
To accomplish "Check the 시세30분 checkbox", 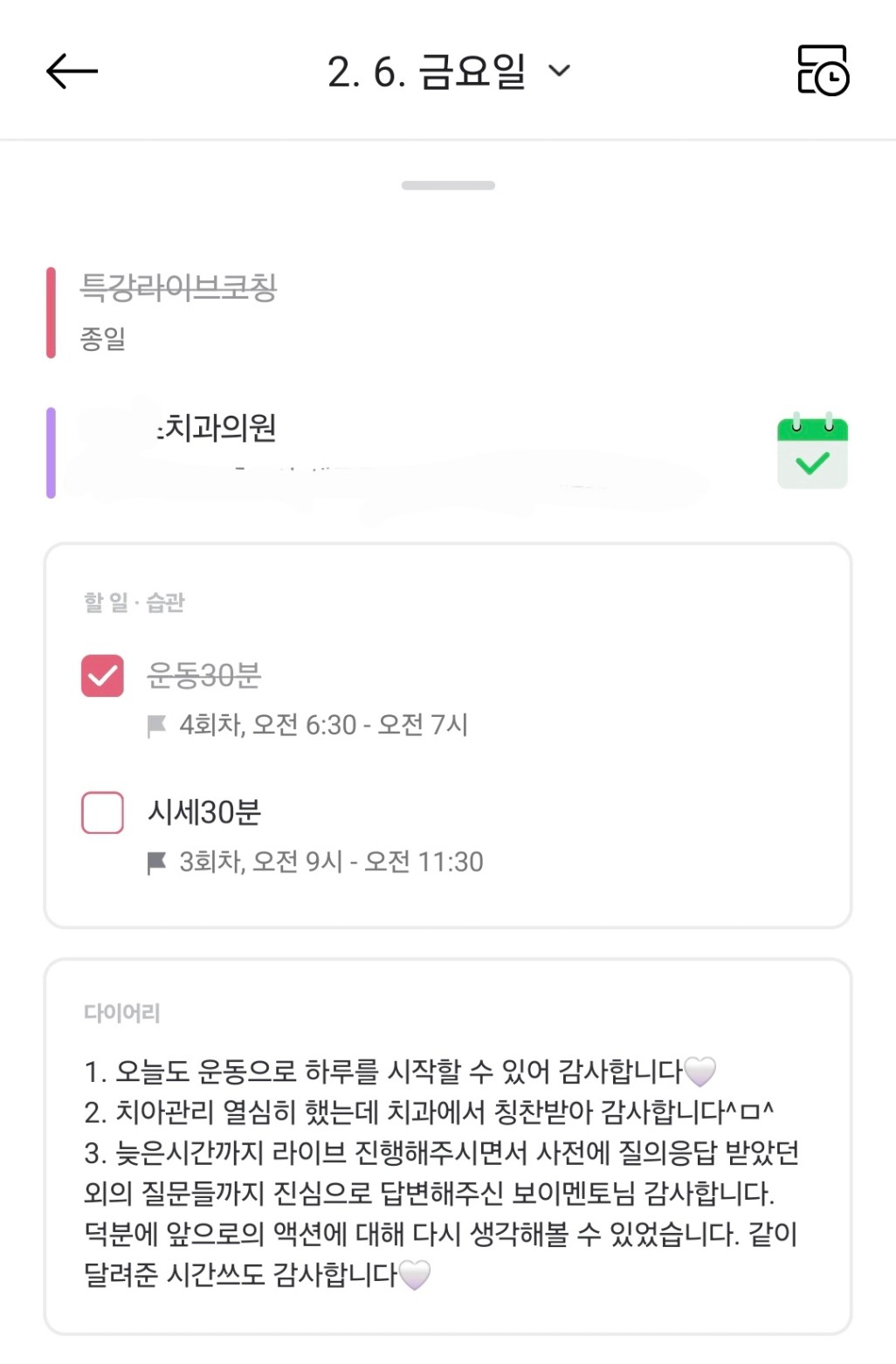I will click(102, 813).
